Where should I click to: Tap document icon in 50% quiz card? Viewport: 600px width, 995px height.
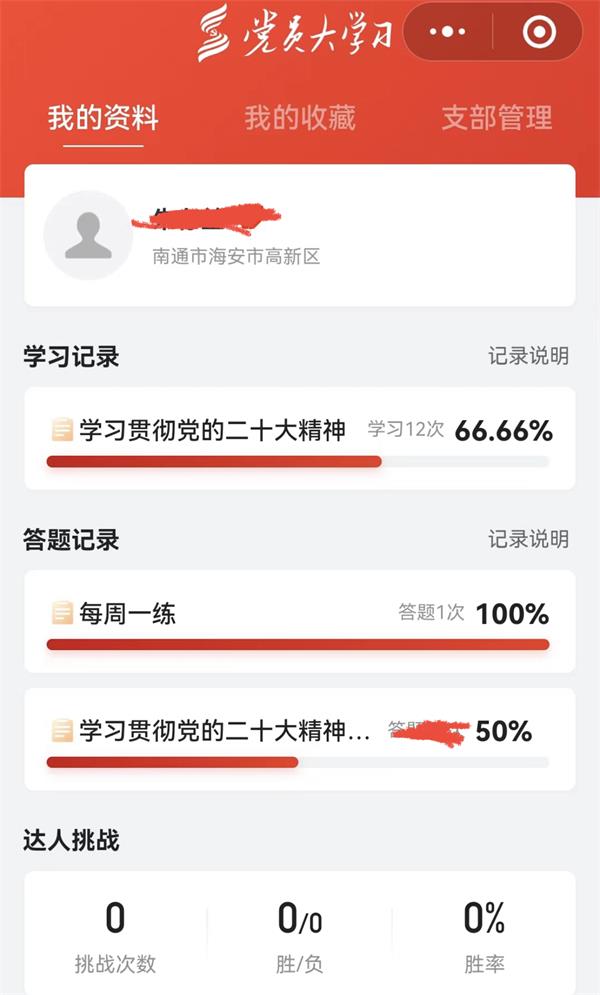point(62,731)
